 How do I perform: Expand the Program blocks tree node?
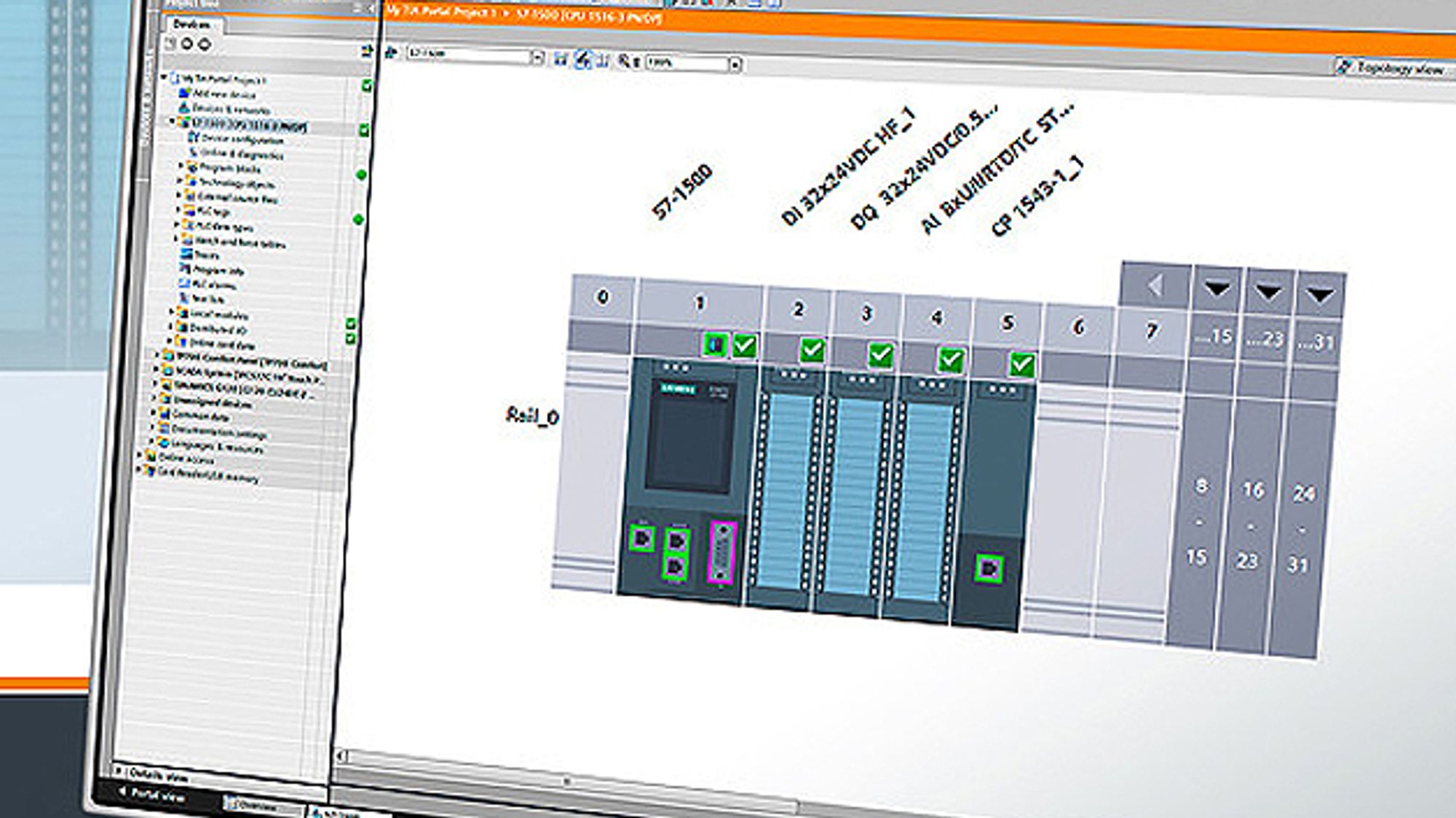coord(181,166)
